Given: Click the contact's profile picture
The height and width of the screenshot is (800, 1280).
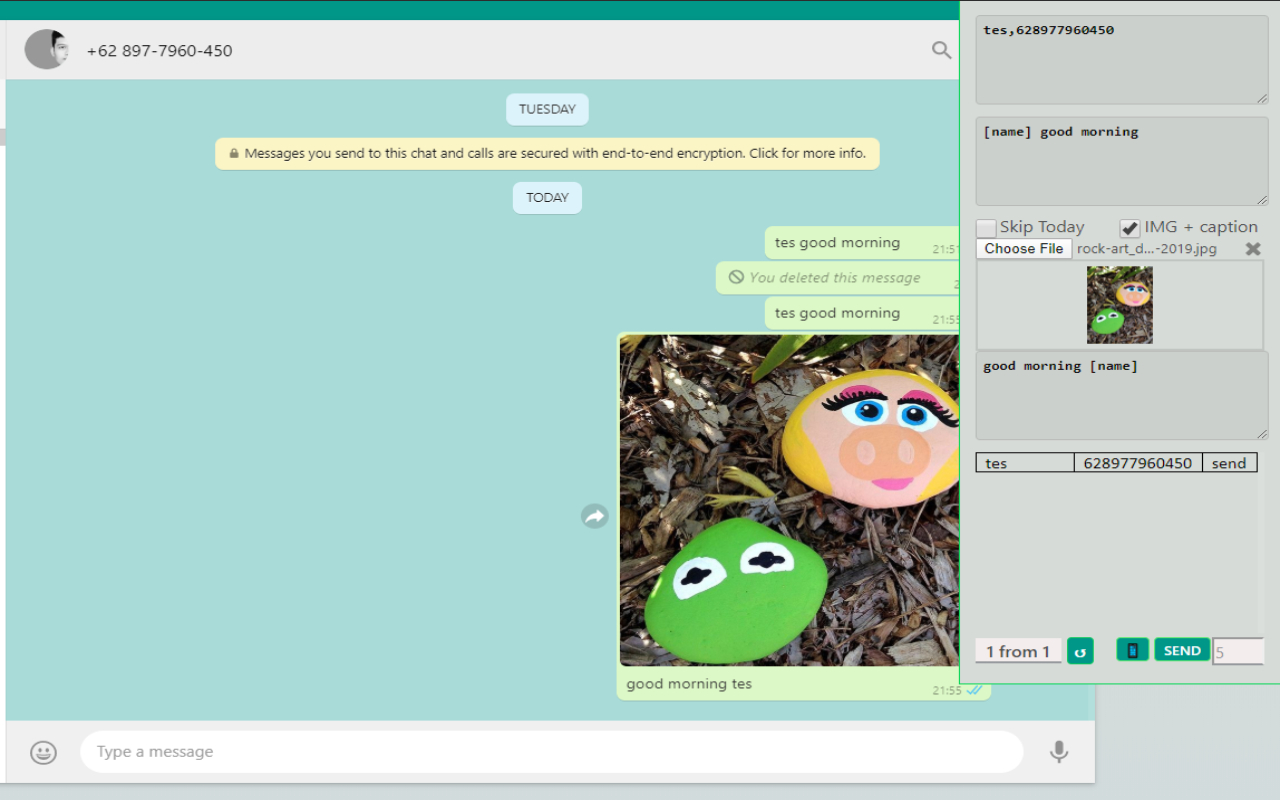Looking at the screenshot, I should pyautogui.click(x=46, y=50).
